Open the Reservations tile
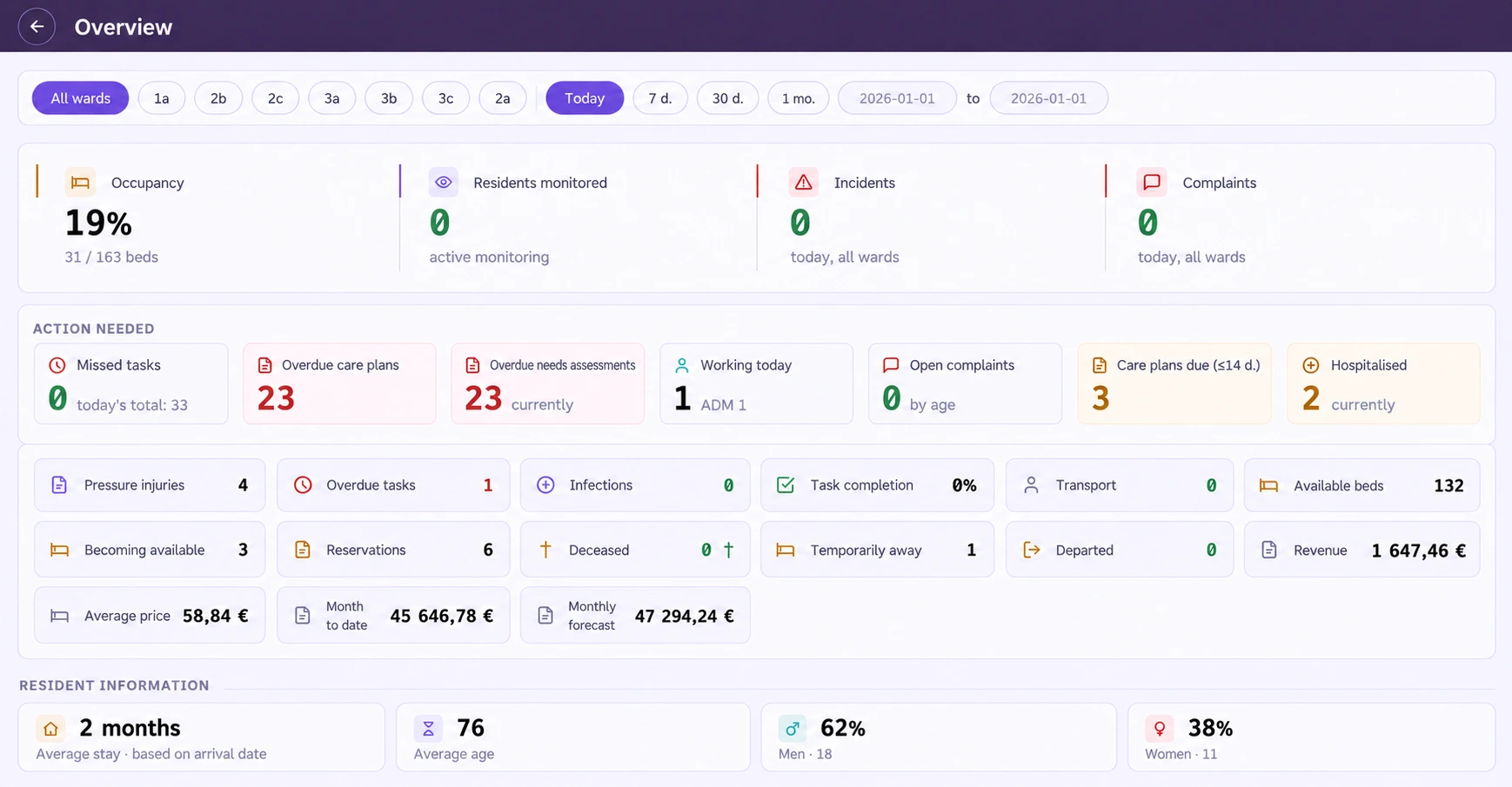 (x=393, y=550)
